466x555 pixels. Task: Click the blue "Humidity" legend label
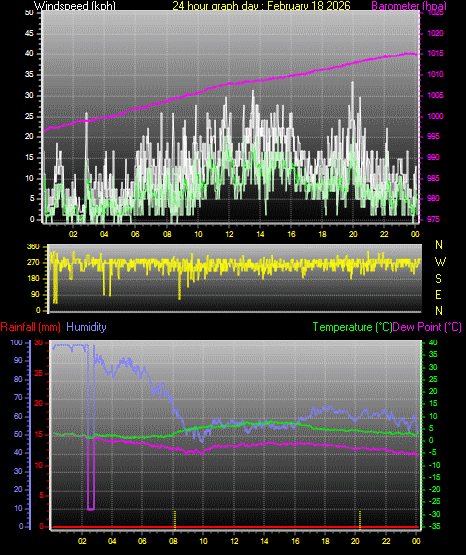coord(86,327)
